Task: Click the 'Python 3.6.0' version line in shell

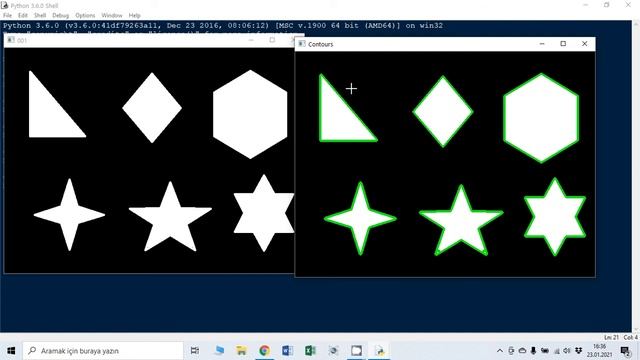Action: coord(223,26)
